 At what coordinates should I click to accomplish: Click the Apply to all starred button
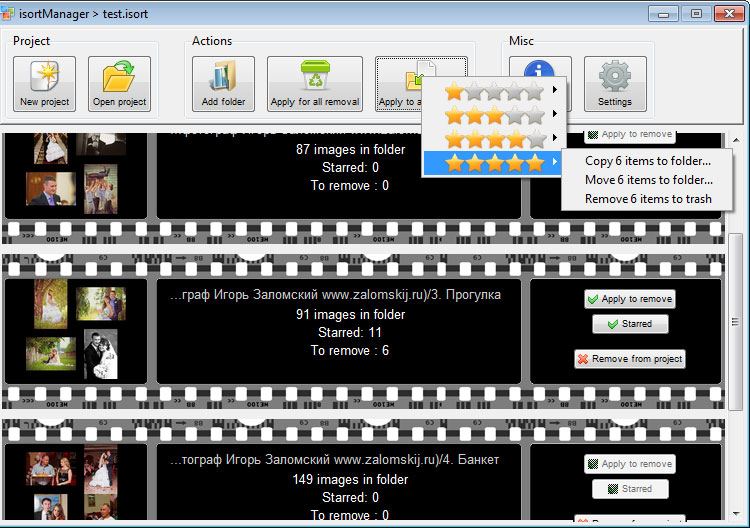coord(399,84)
